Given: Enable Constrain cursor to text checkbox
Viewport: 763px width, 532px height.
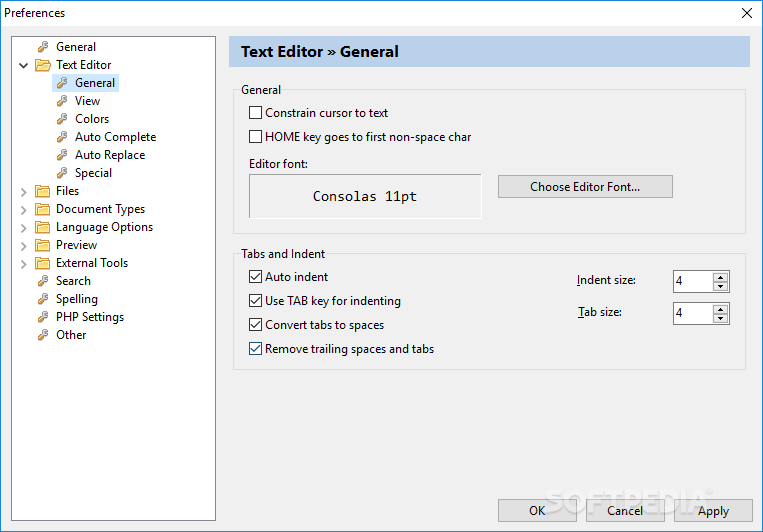Looking at the screenshot, I should (x=255, y=113).
